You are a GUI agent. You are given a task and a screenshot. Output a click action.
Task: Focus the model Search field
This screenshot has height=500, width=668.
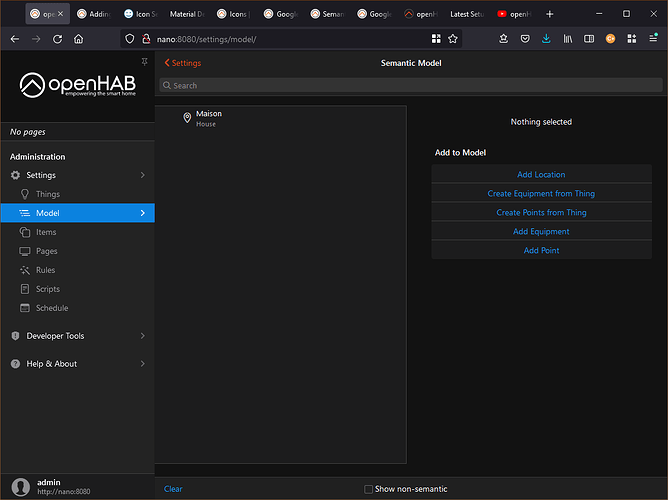click(411, 85)
